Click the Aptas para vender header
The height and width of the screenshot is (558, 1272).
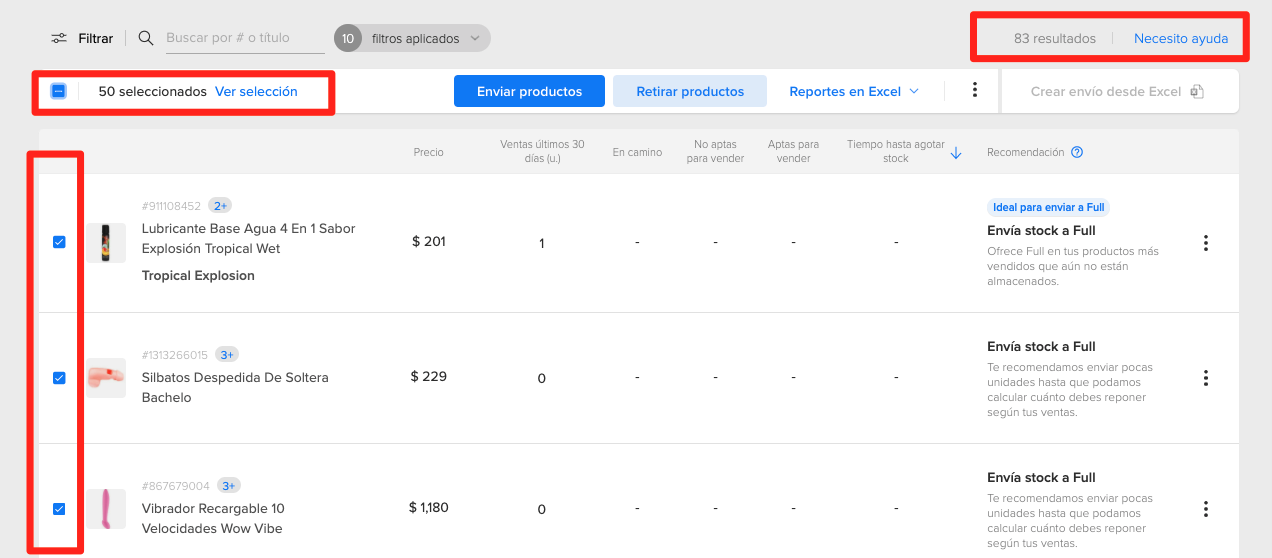(793, 151)
